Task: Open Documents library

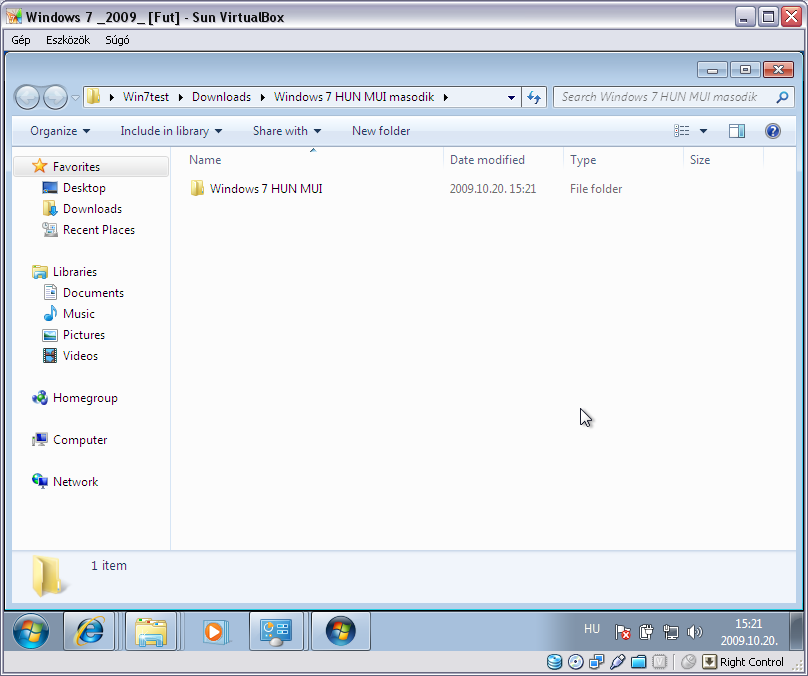Action: point(93,293)
